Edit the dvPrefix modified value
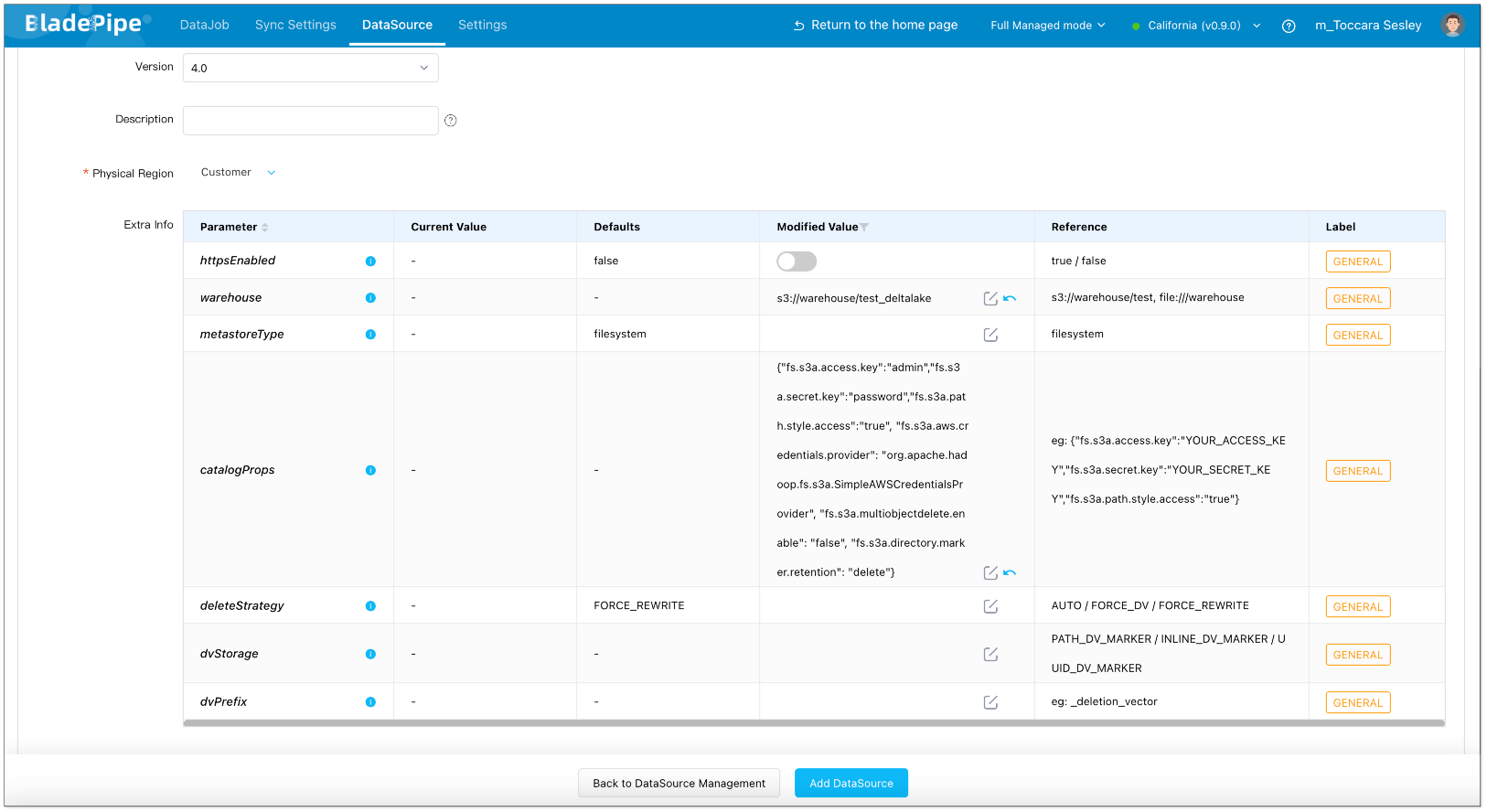This screenshot has height=812, width=1487. pyautogui.click(x=990, y=702)
